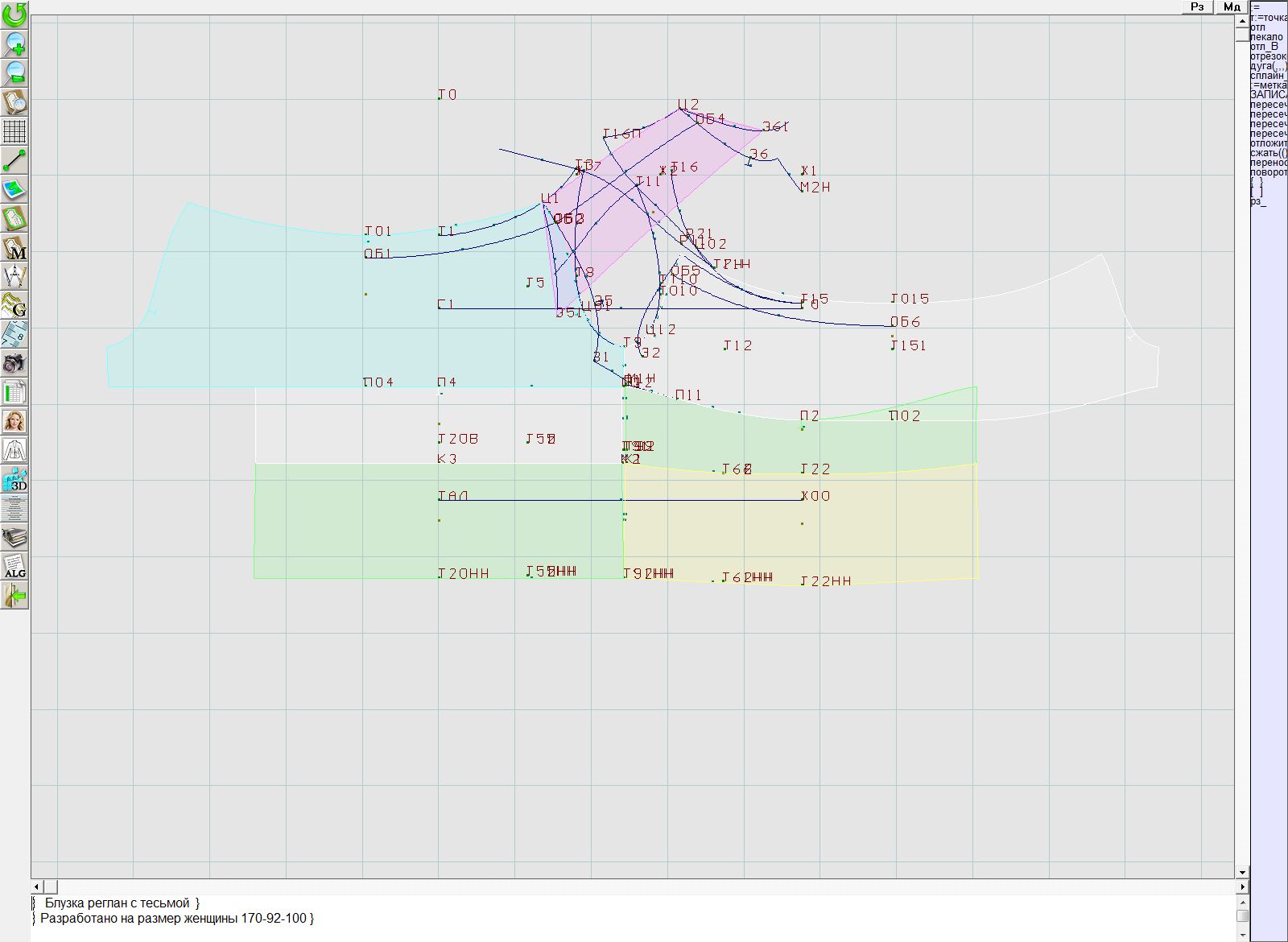Click the camera snapshot icon
Screen dimensions: 1288x942
[x=14, y=363]
